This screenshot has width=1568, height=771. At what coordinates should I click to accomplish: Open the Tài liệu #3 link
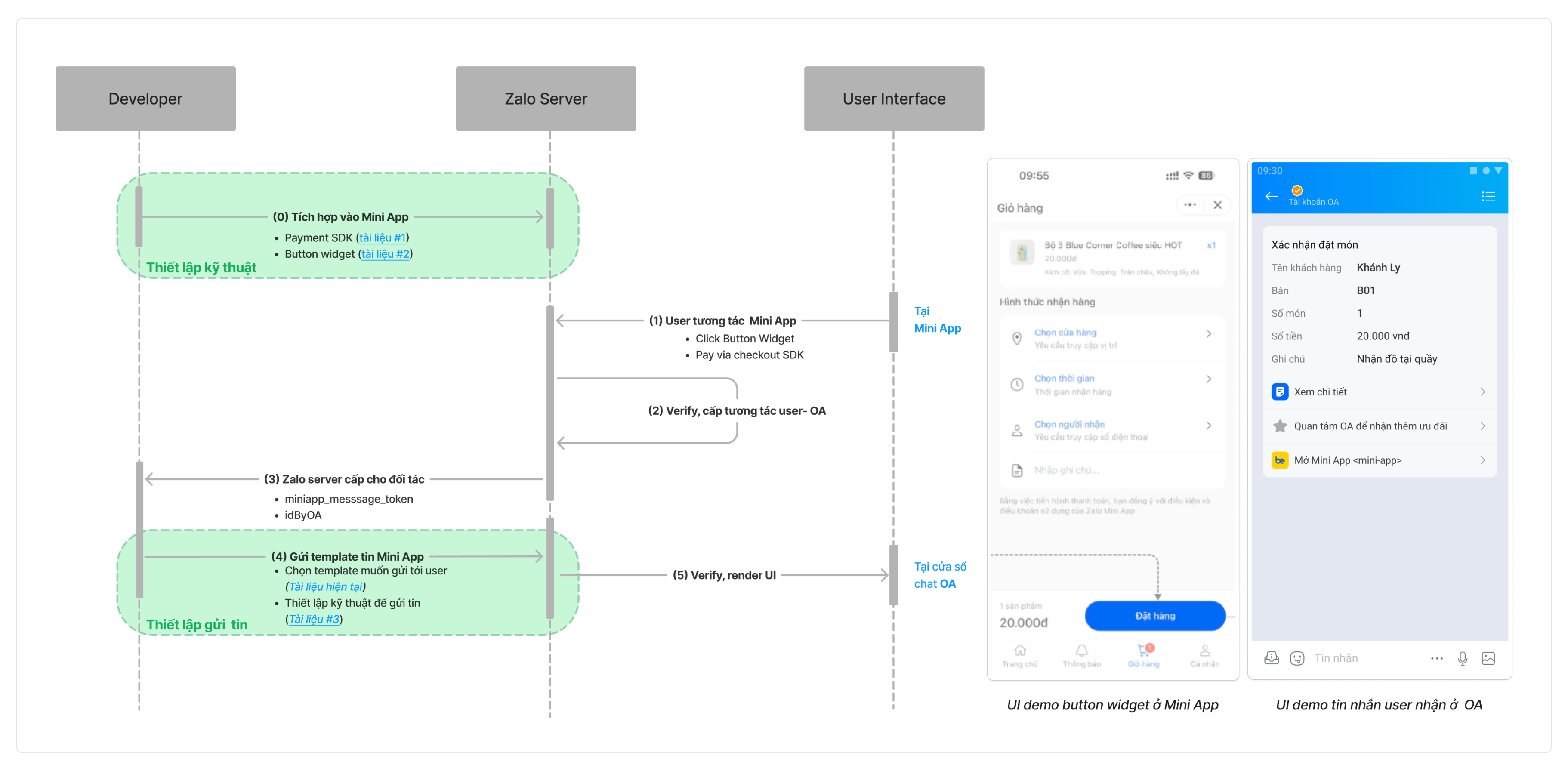coord(314,619)
